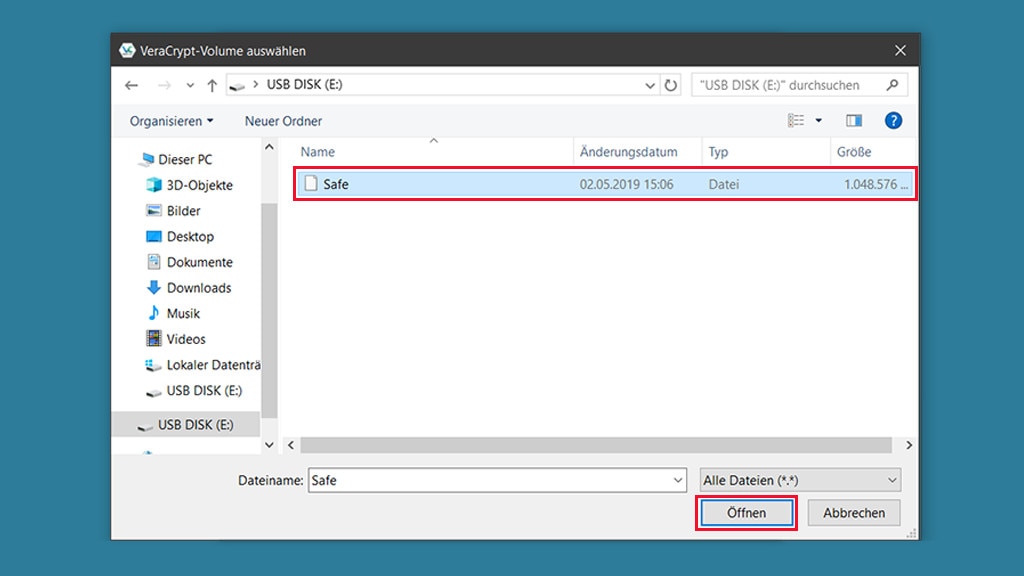The height and width of the screenshot is (576, 1024).
Task: Expand the Dateiname history dropdown
Action: pyautogui.click(x=677, y=480)
